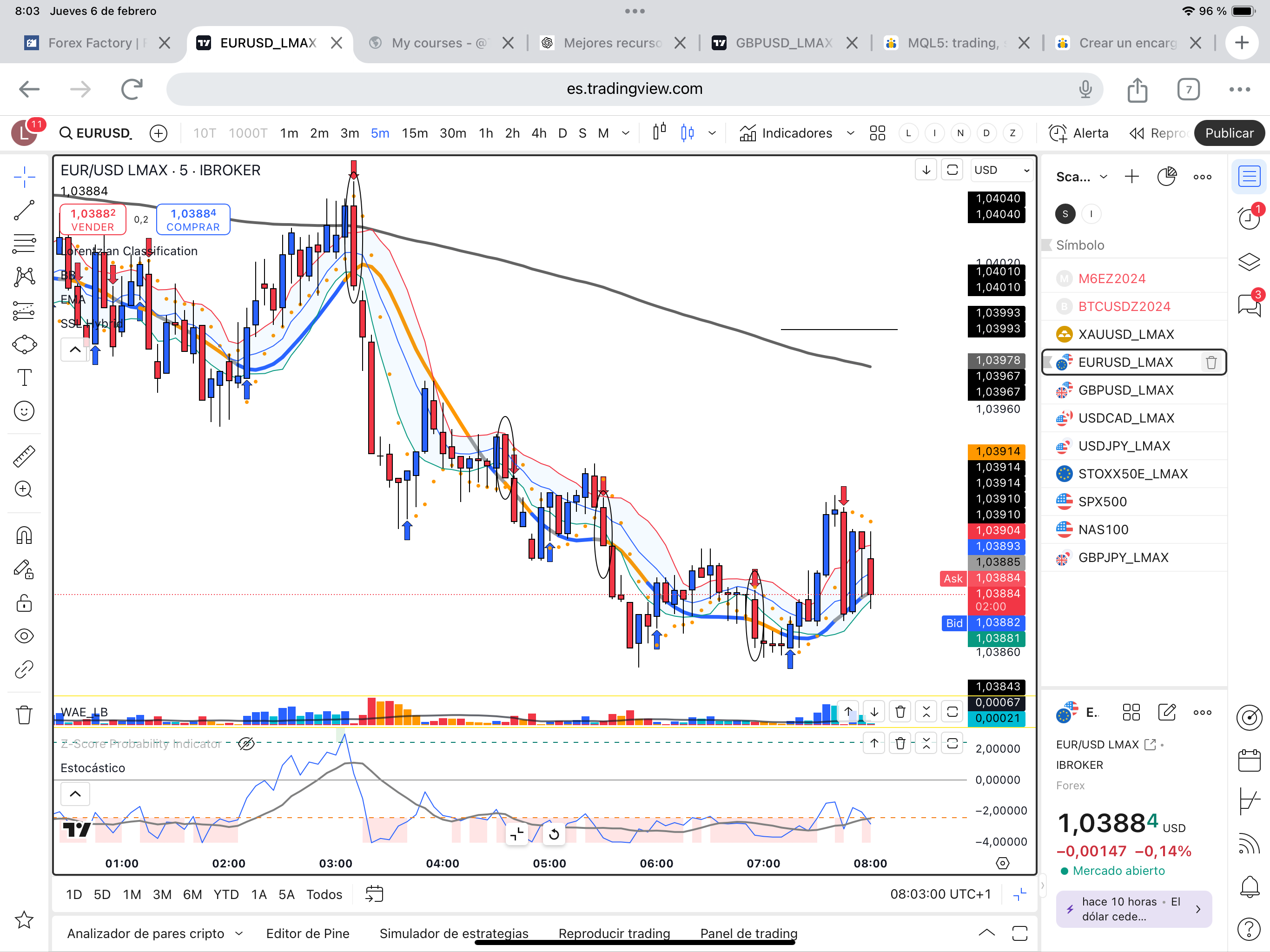Open the USD currency dropdown
The image size is (1270, 952).
[1001, 170]
